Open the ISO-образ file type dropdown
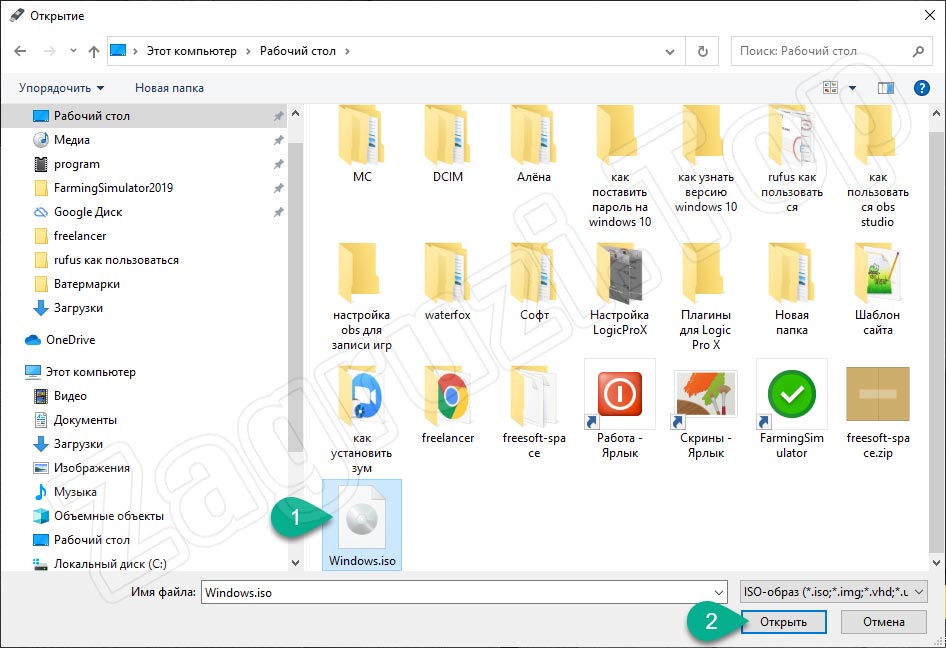 [x=832, y=592]
